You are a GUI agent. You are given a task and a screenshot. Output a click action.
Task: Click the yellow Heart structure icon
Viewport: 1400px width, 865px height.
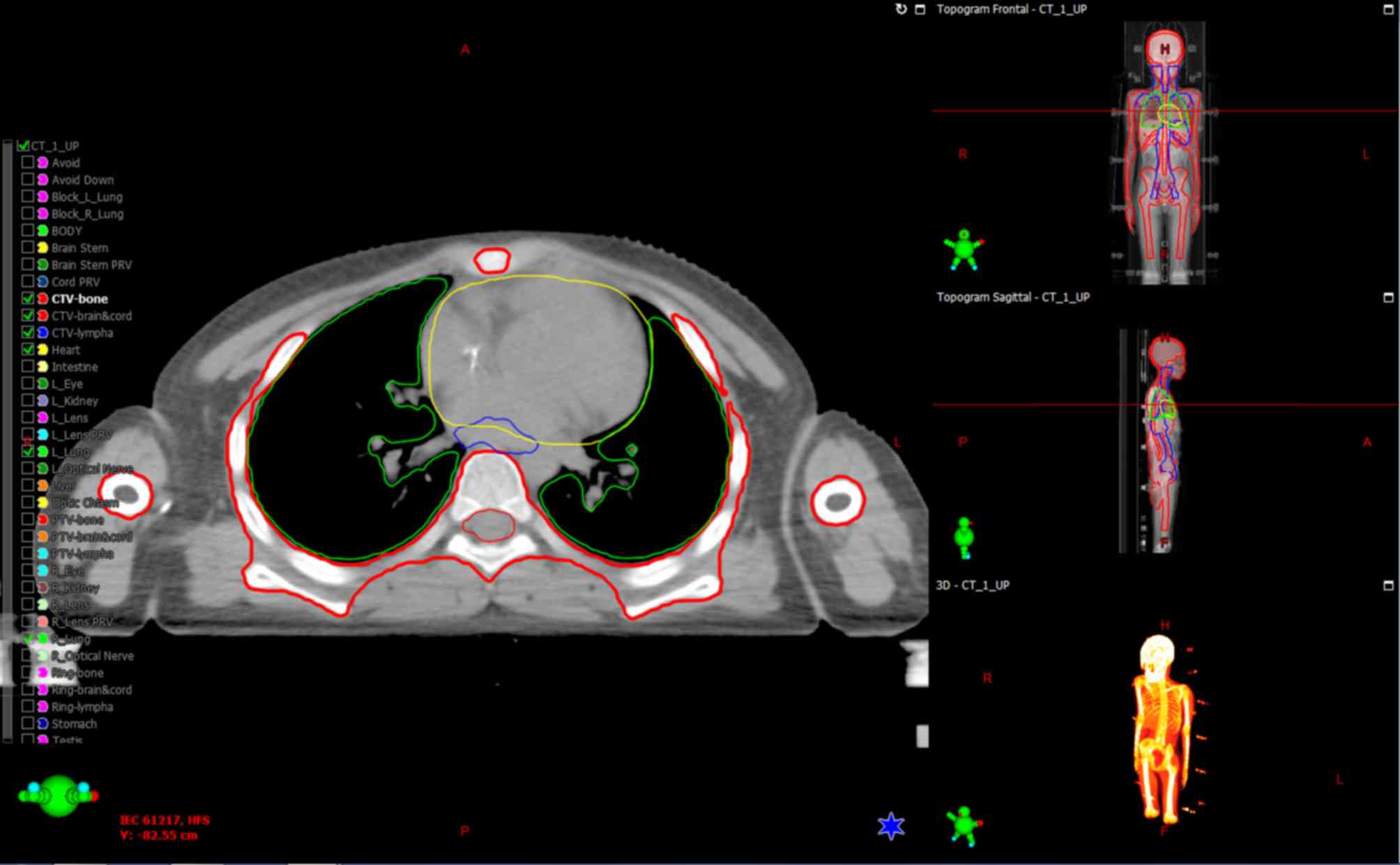43,350
